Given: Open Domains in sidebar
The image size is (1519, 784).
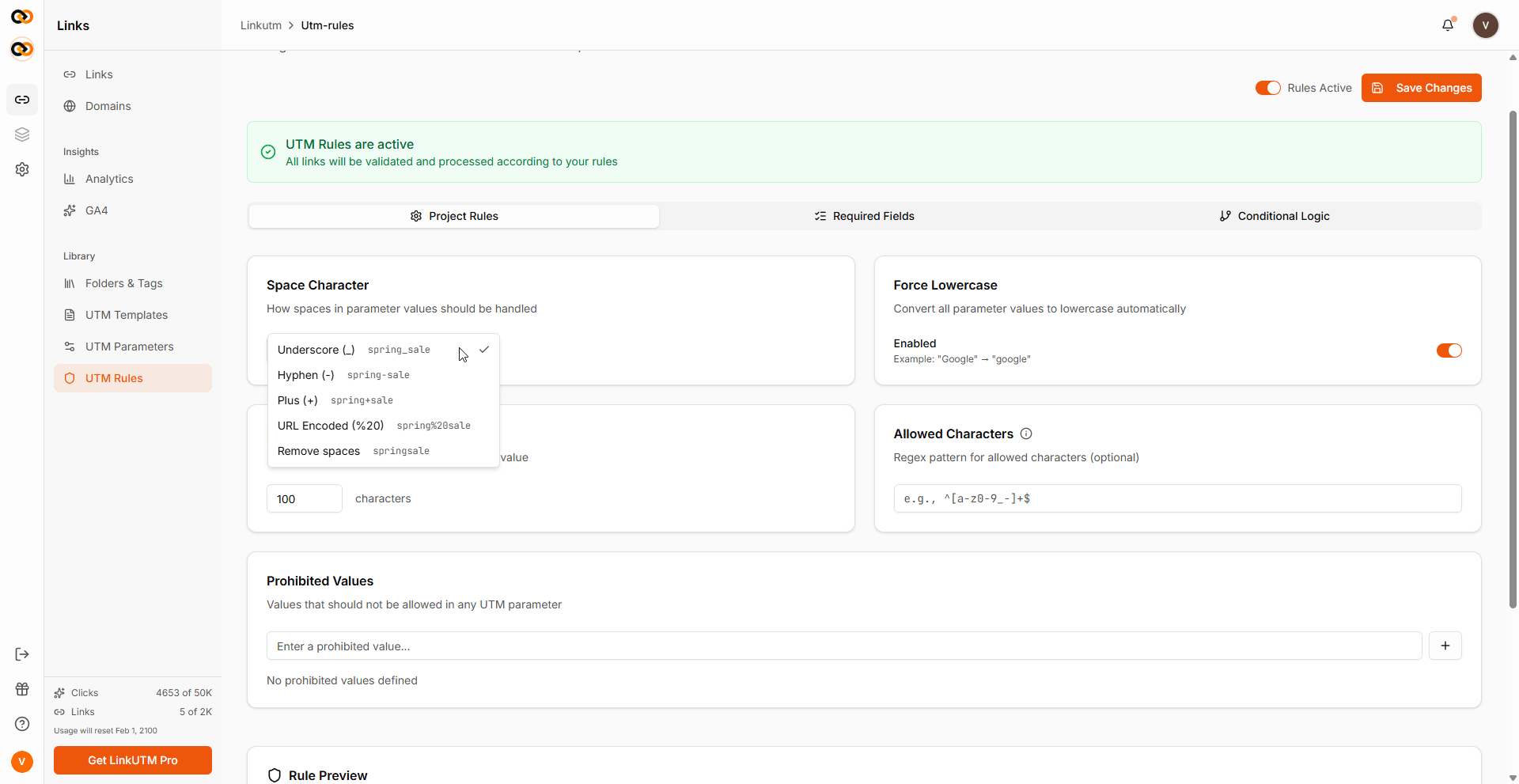Looking at the screenshot, I should tap(133, 106).
